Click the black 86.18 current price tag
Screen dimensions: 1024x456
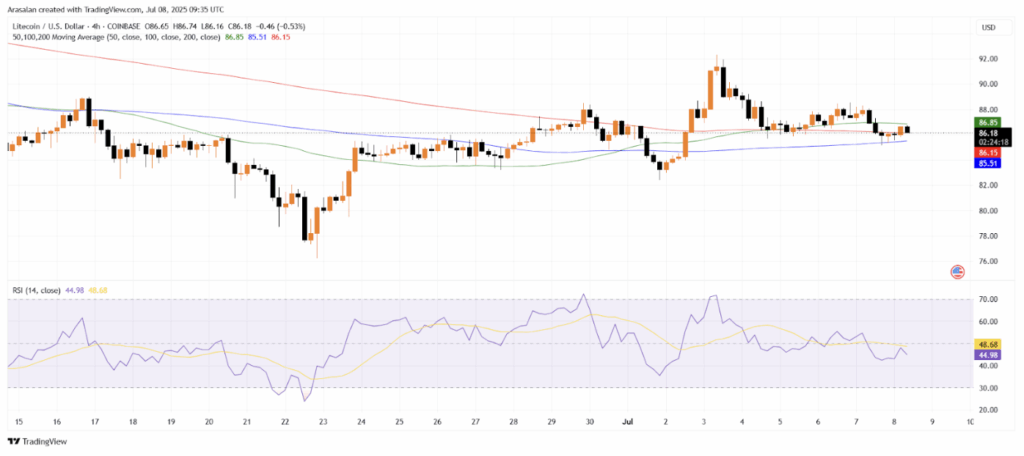pyautogui.click(x=987, y=133)
